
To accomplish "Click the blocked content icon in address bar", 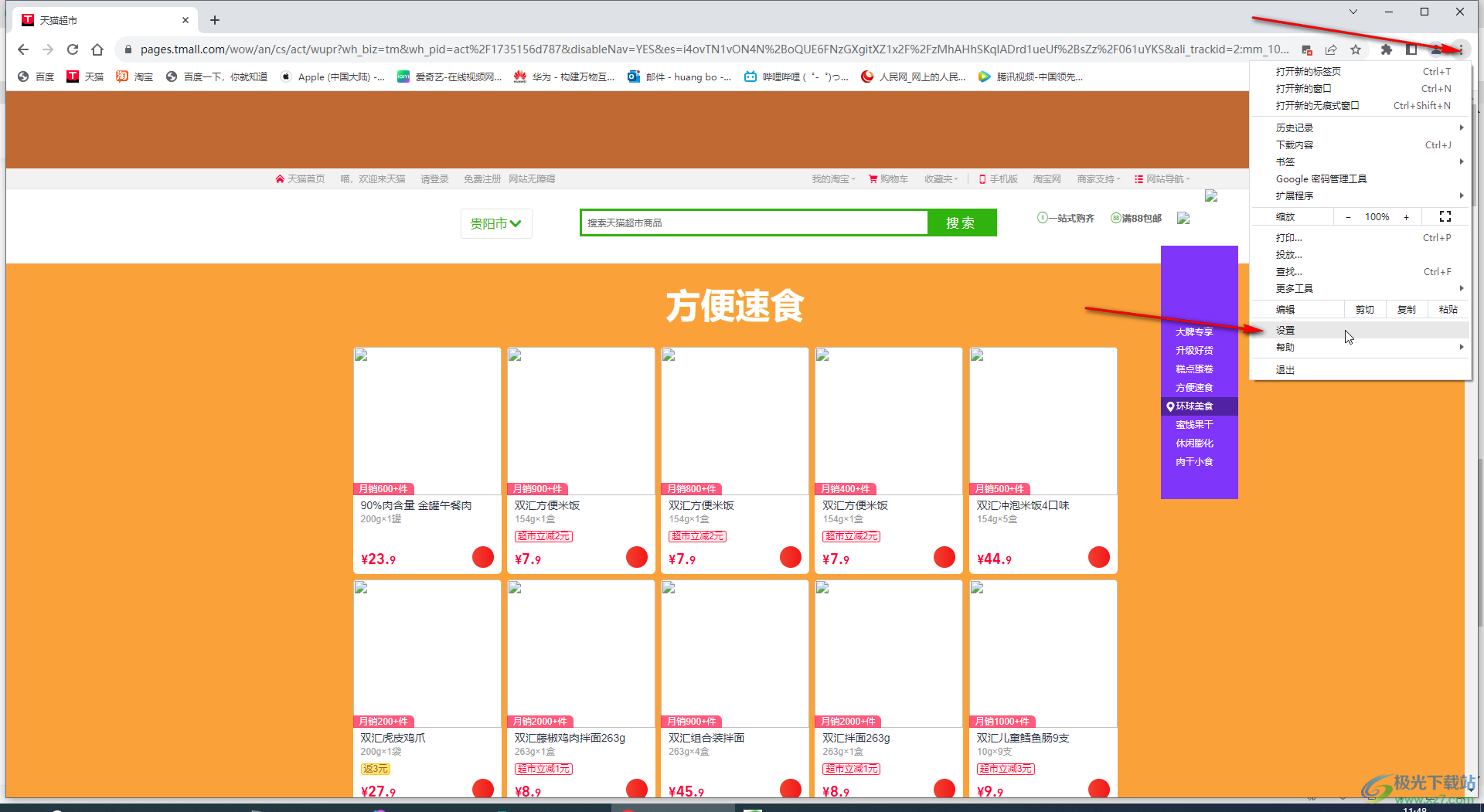I will 1306,49.
